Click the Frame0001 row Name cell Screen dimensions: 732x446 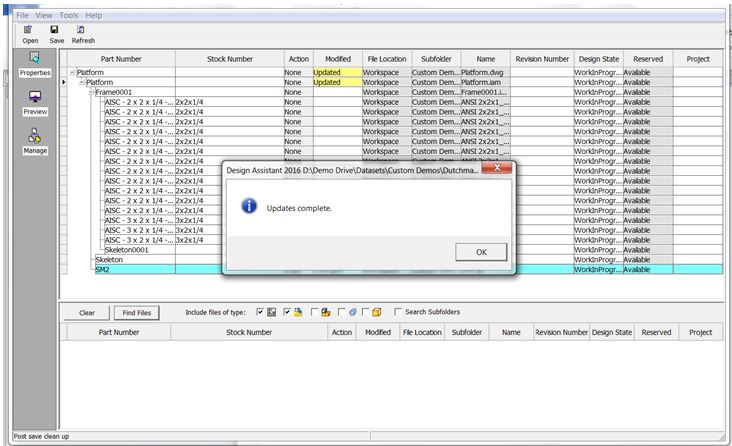[486, 92]
